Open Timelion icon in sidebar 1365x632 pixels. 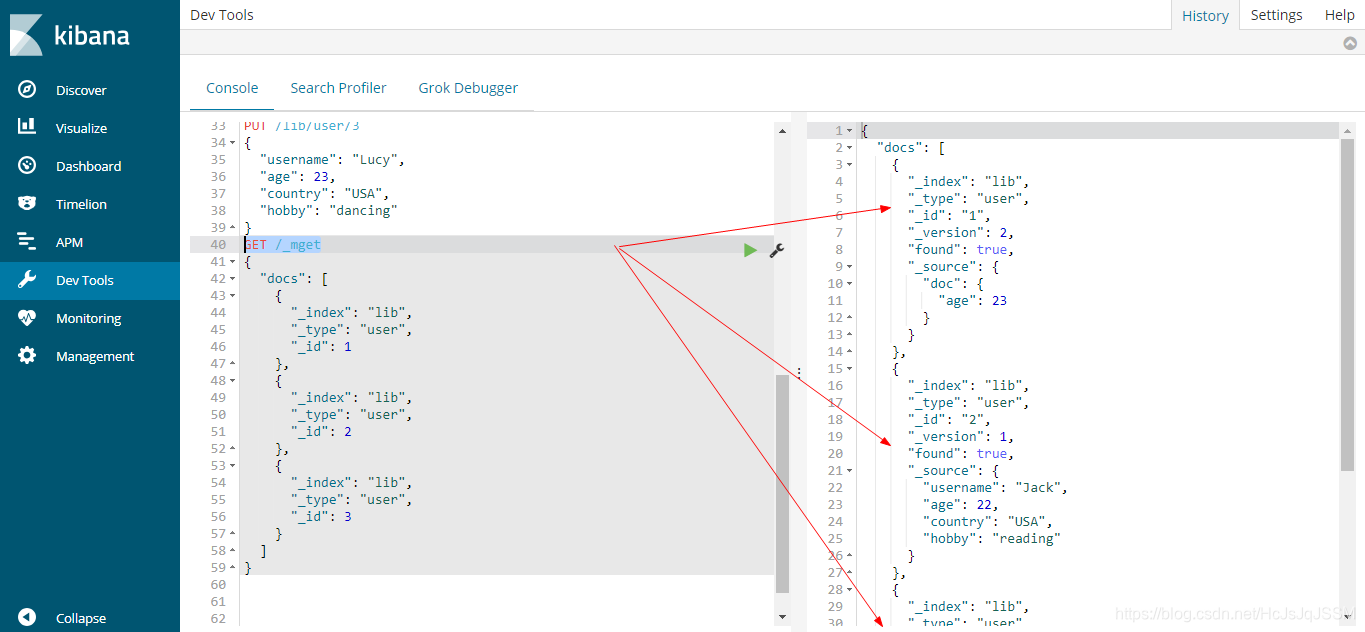pos(27,203)
